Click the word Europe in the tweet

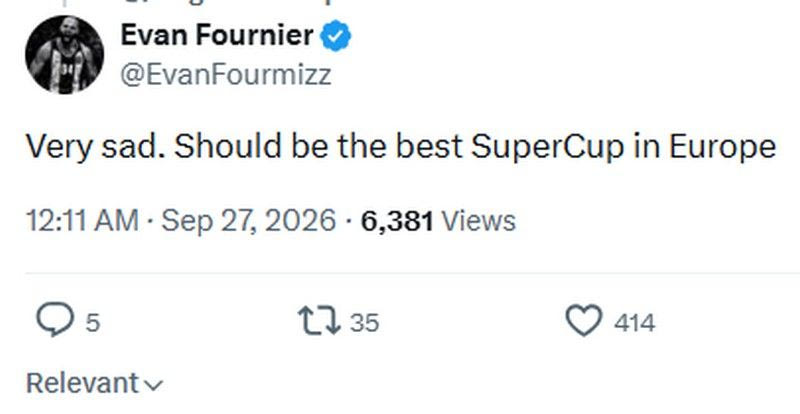click(x=722, y=148)
